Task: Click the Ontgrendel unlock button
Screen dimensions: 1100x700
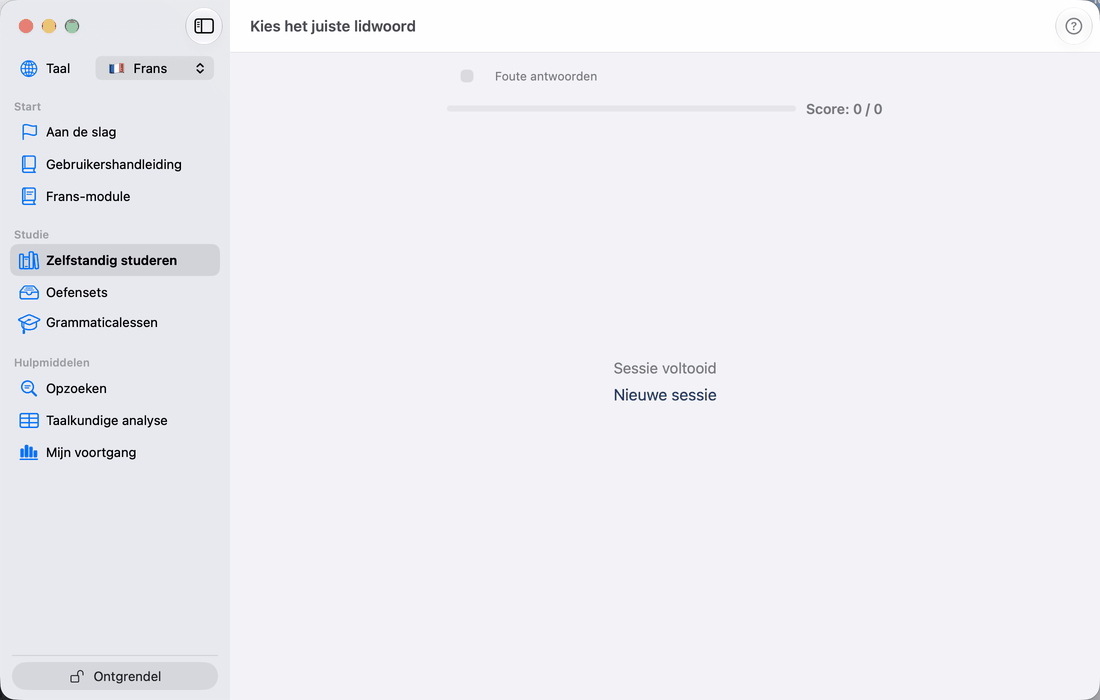Action: (115, 676)
